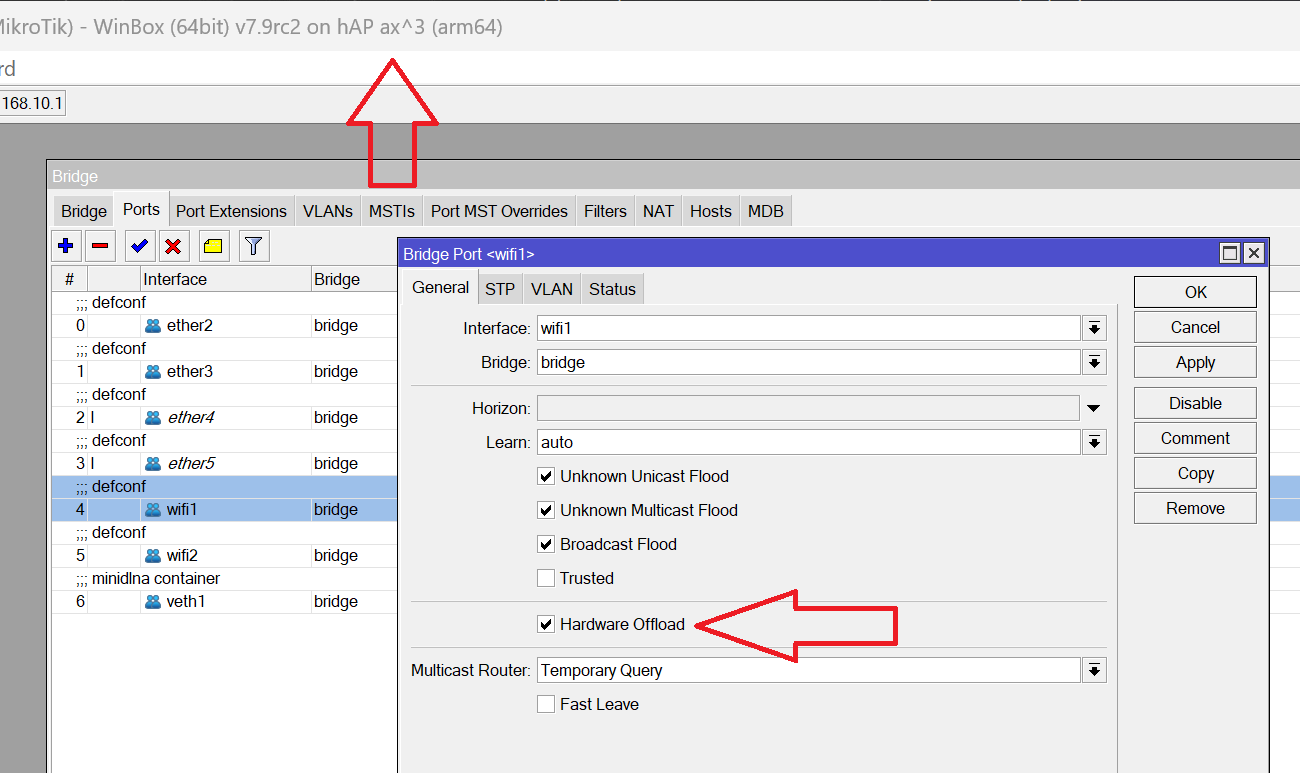Add comment with yellow note icon
Image resolution: width=1300 pixels, height=773 pixels.
(213, 245)
